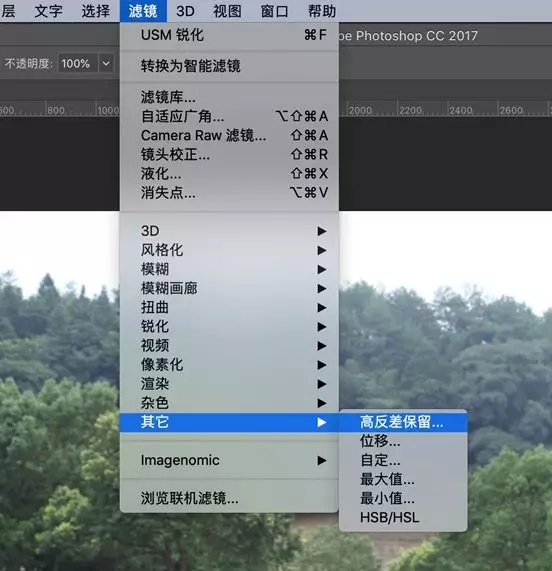Select 位移... filter
The image size is (552, 571).
(x=403, y=441)
